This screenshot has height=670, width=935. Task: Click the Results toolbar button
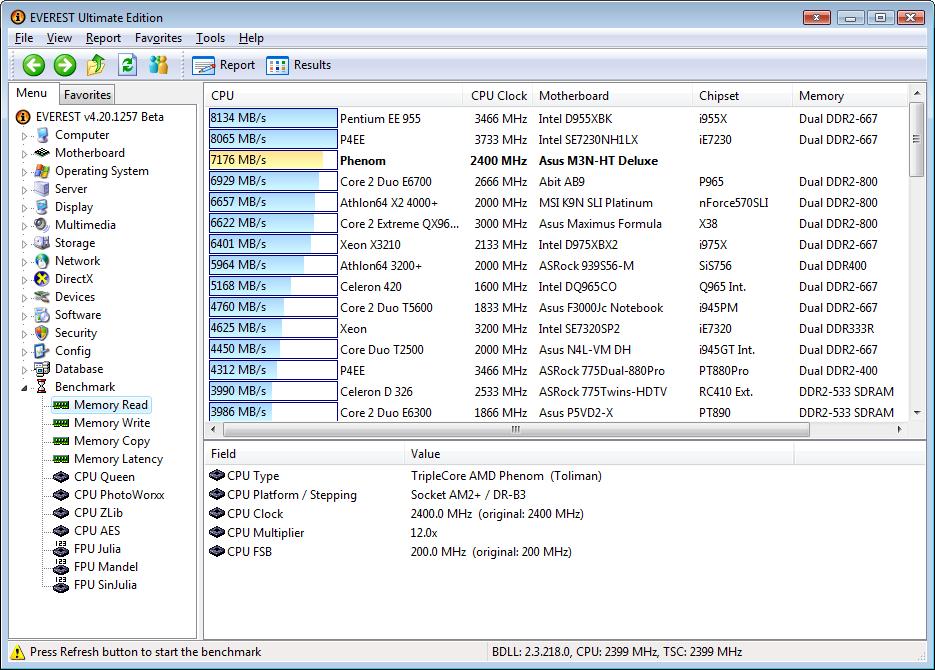(298, 65)
